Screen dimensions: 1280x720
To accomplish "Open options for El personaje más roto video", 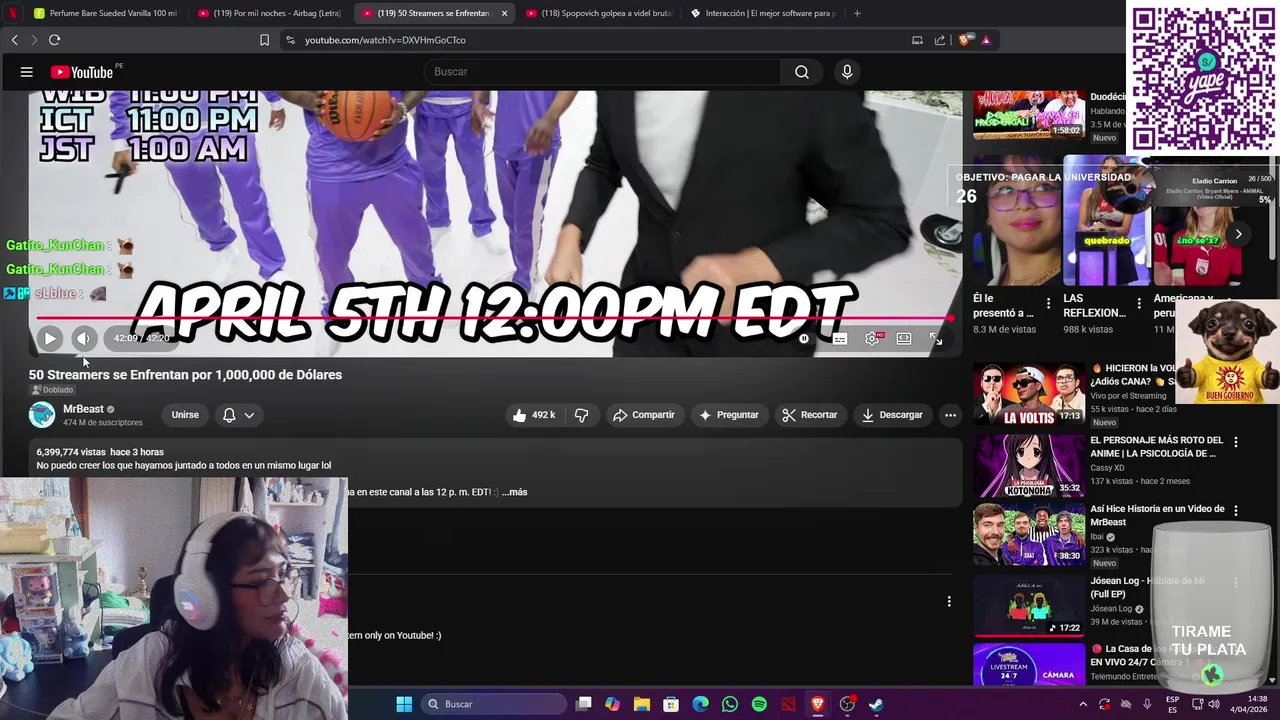I will (1235, 442).
